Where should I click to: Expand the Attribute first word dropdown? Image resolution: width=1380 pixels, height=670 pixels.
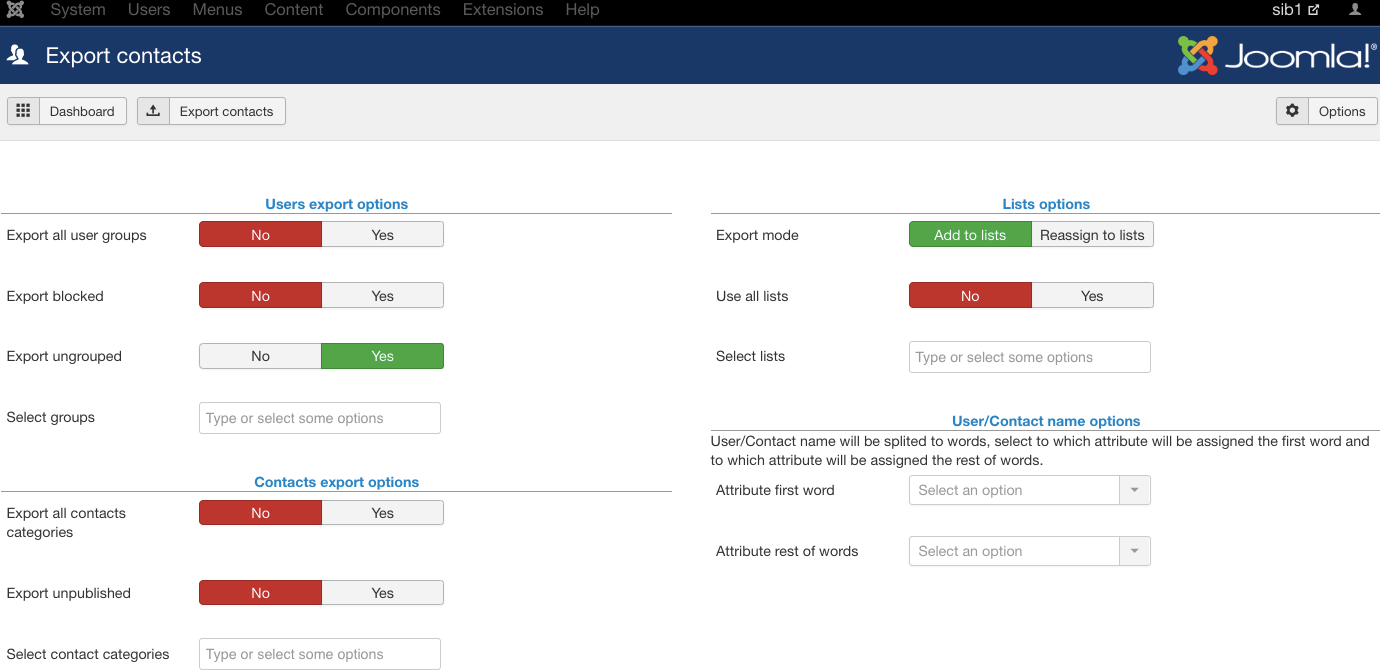(x=1029, y=490)
